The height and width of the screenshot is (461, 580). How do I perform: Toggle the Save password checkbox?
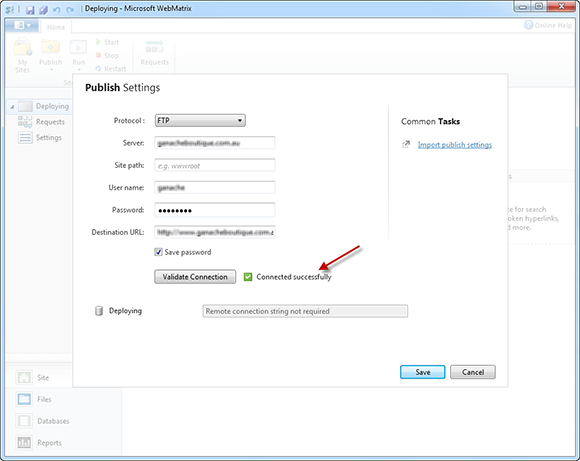coord(158,252)
